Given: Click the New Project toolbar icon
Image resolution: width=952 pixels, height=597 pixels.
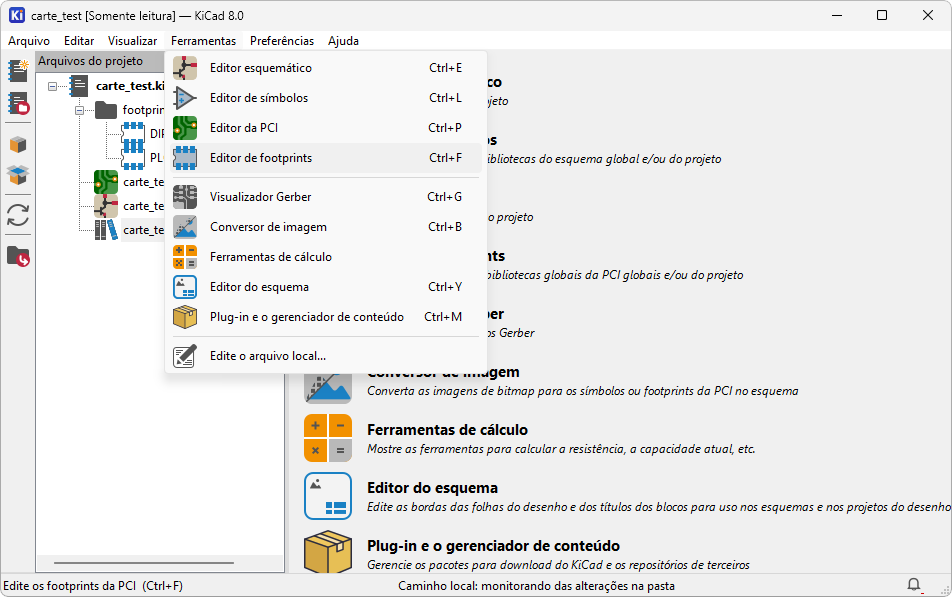Looking at the screenshot, I should coord(18,71).
